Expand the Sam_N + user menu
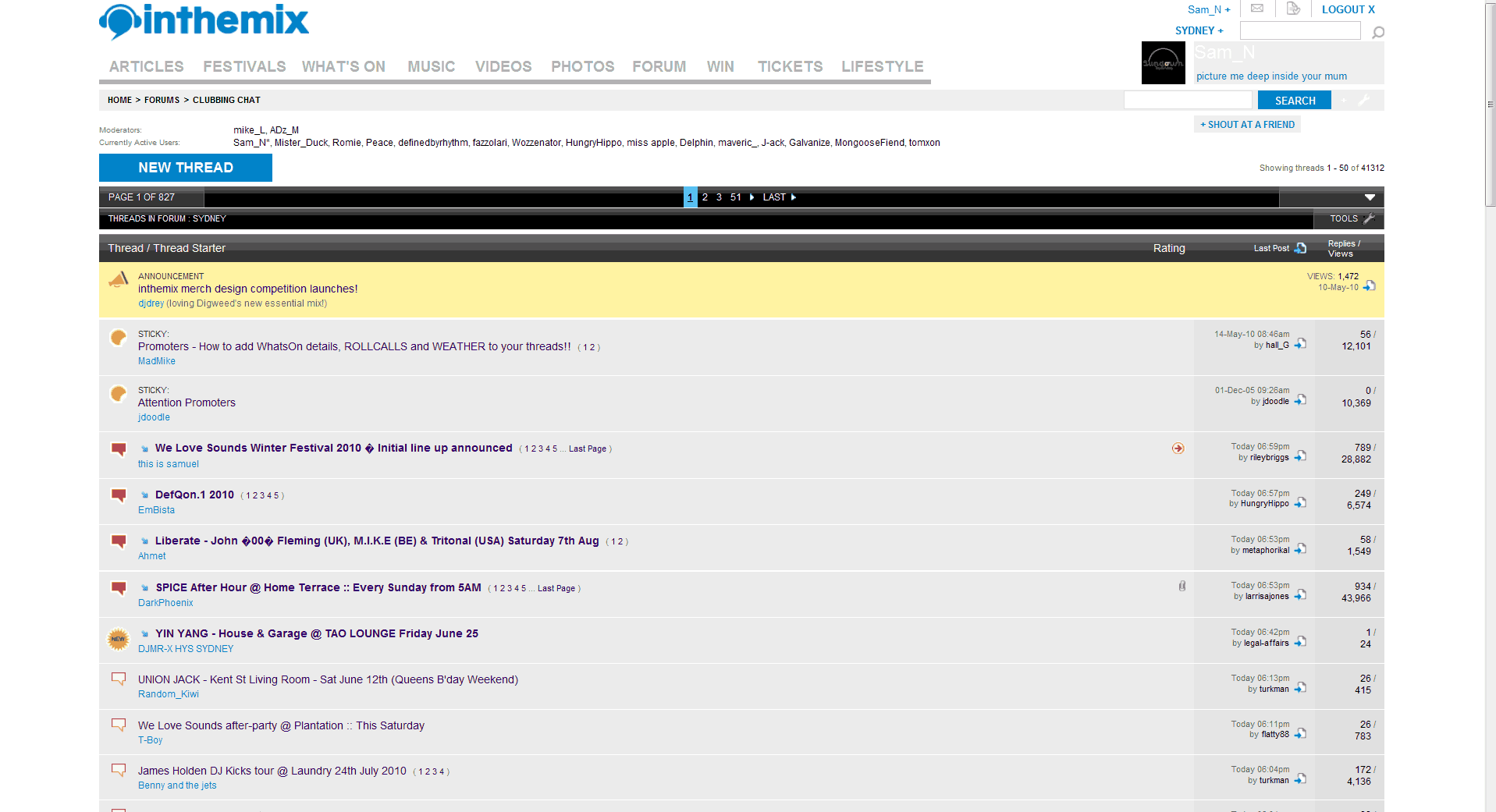The width and height of the screenshot is (1496, 812). pyautogui.click(x=1209, y=9)
